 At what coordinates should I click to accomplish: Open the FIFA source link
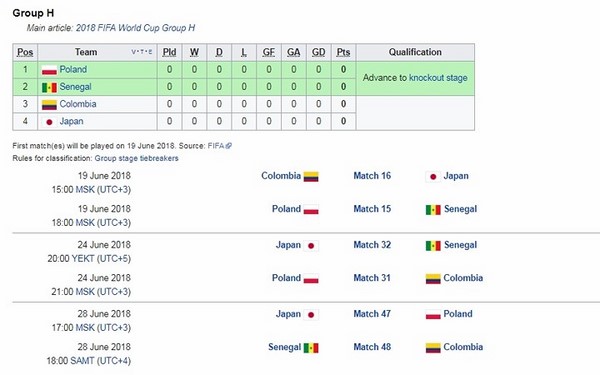pos(216,146)
